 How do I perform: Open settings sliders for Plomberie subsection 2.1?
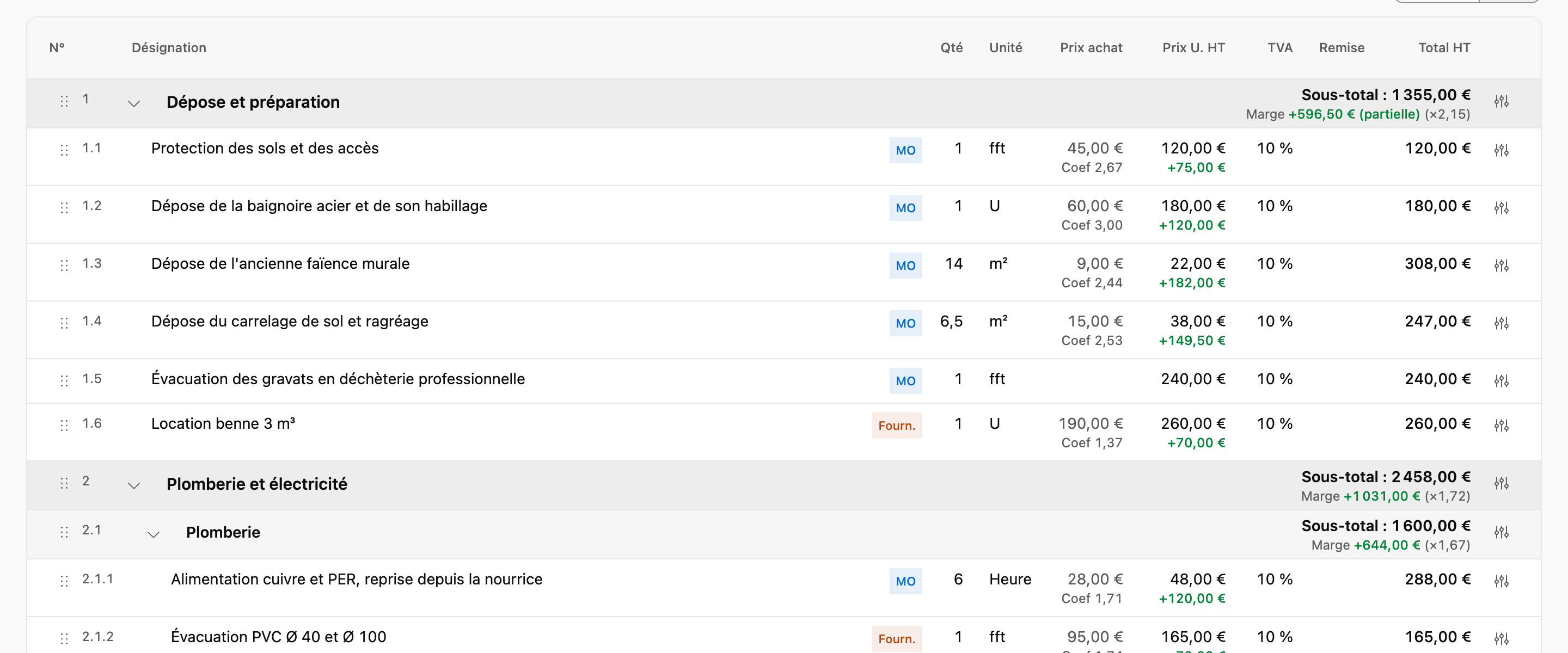[1501, 532]
